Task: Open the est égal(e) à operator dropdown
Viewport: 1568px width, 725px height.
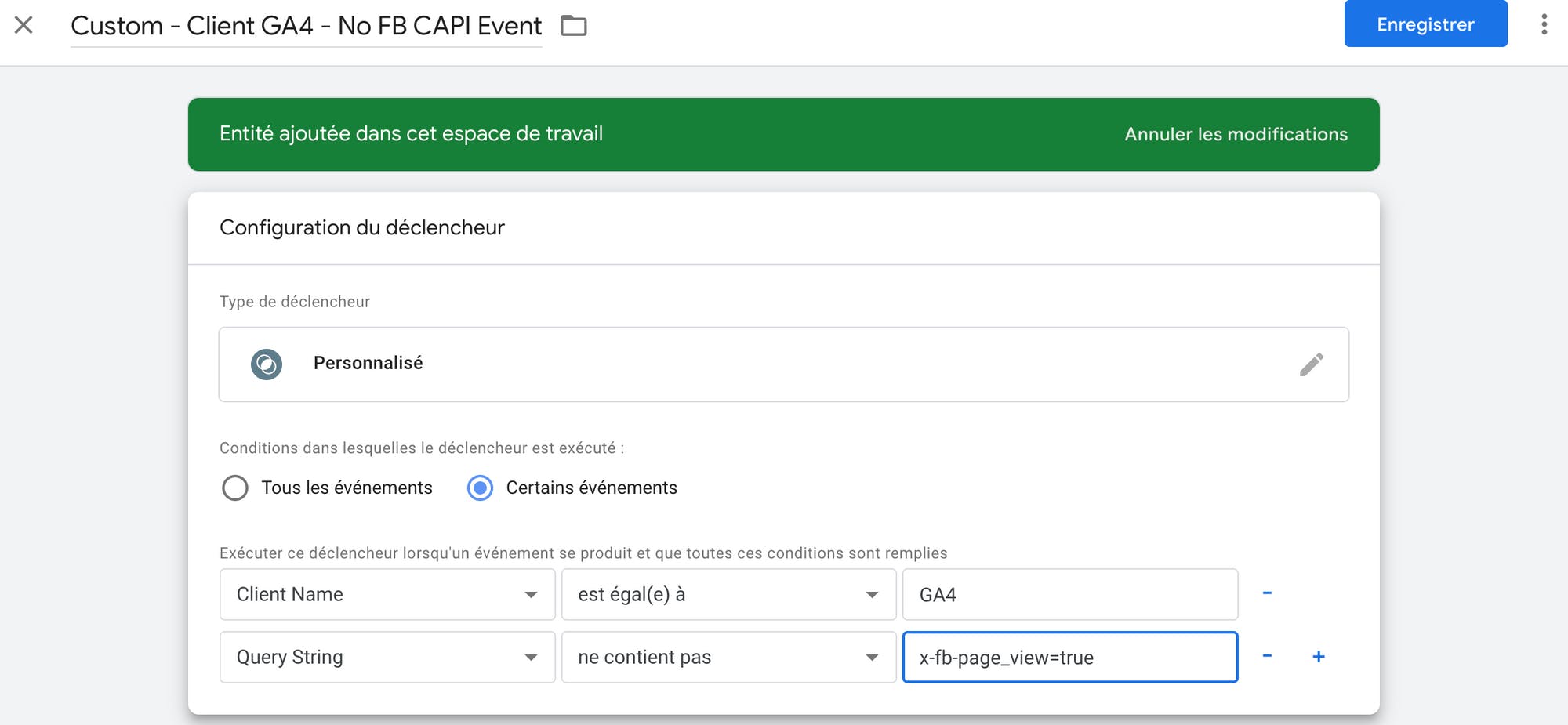Action: (728, 594)
